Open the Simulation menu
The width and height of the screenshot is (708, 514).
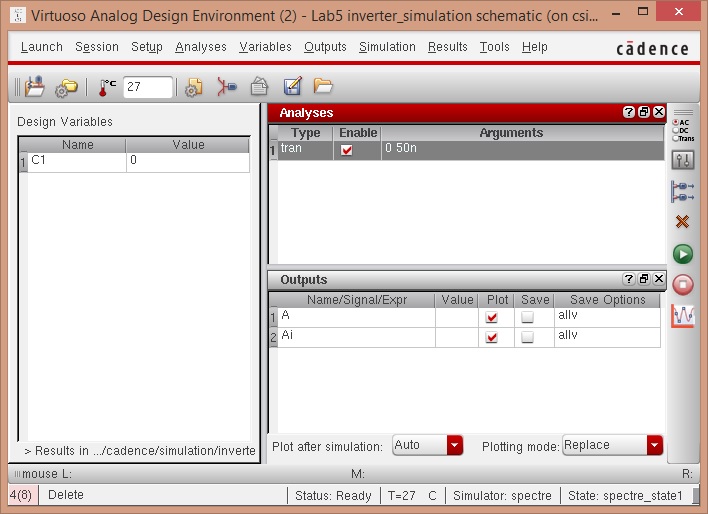387,47
